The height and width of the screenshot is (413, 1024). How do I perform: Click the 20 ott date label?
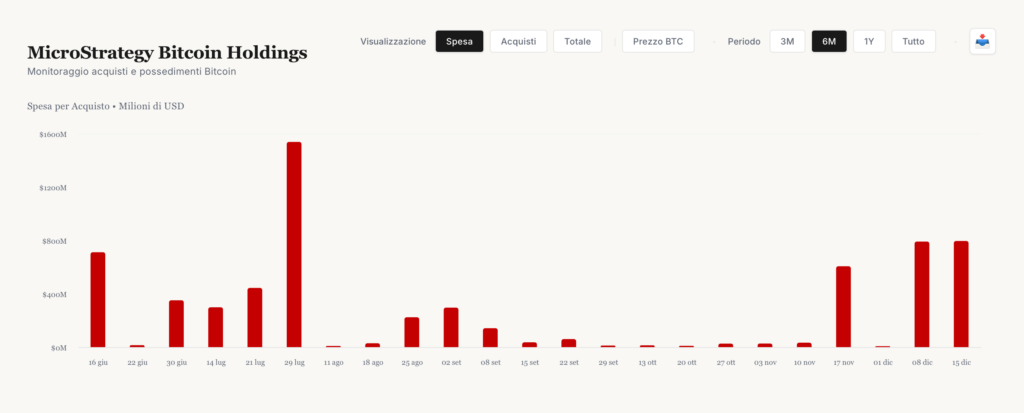686,362
